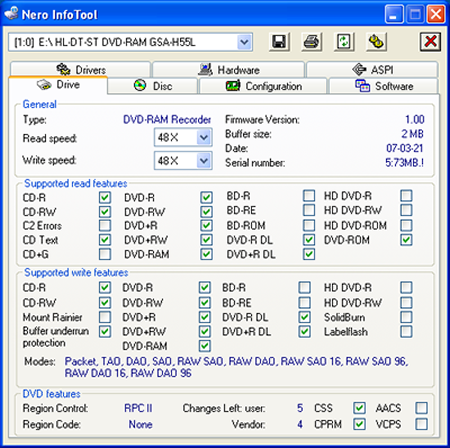This screenshot has height=448, width=450.
Task: Switch to the Configuration tab
Action: 263,86
